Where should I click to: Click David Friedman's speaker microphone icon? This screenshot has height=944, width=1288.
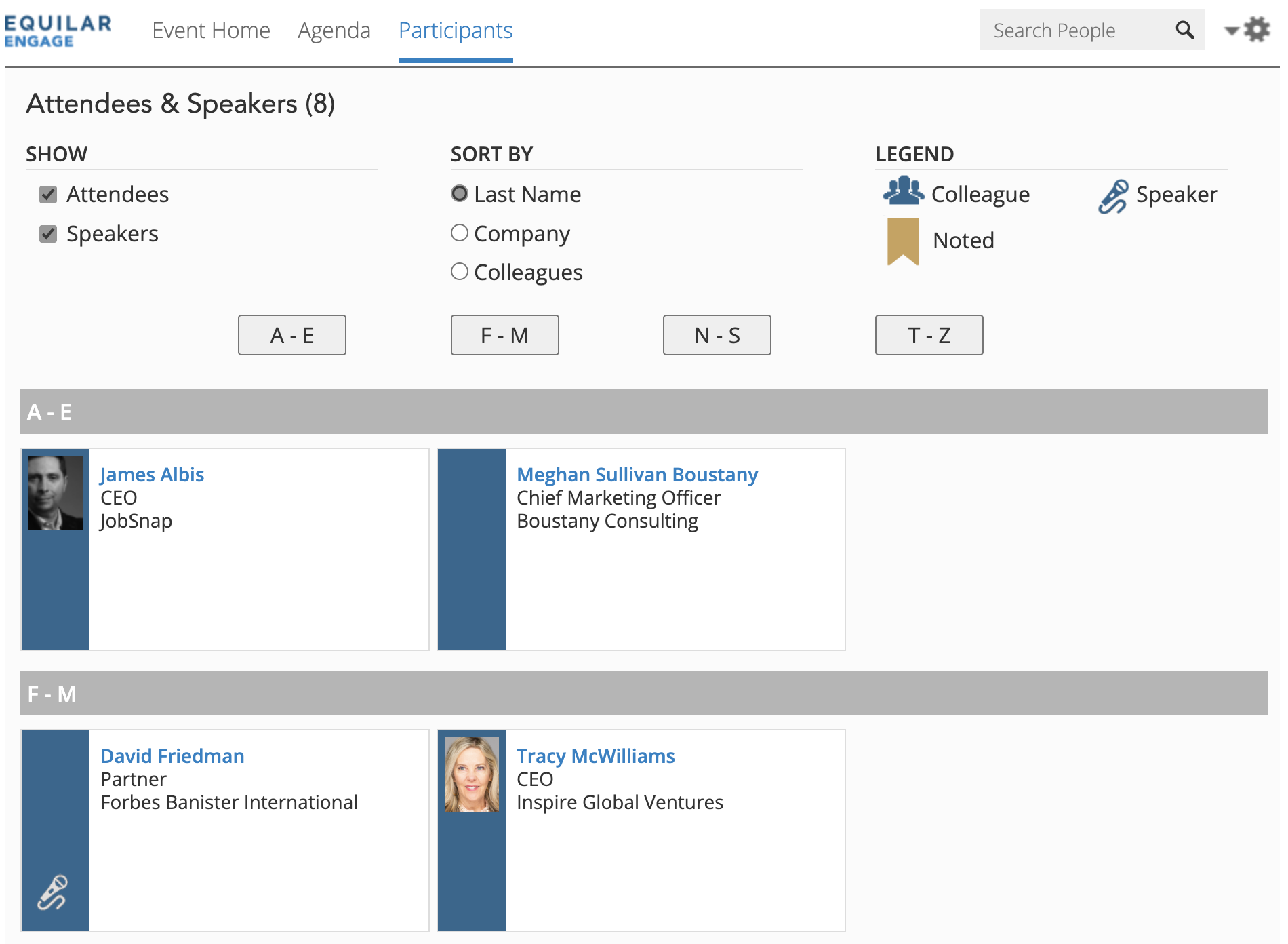click(52, 892)
